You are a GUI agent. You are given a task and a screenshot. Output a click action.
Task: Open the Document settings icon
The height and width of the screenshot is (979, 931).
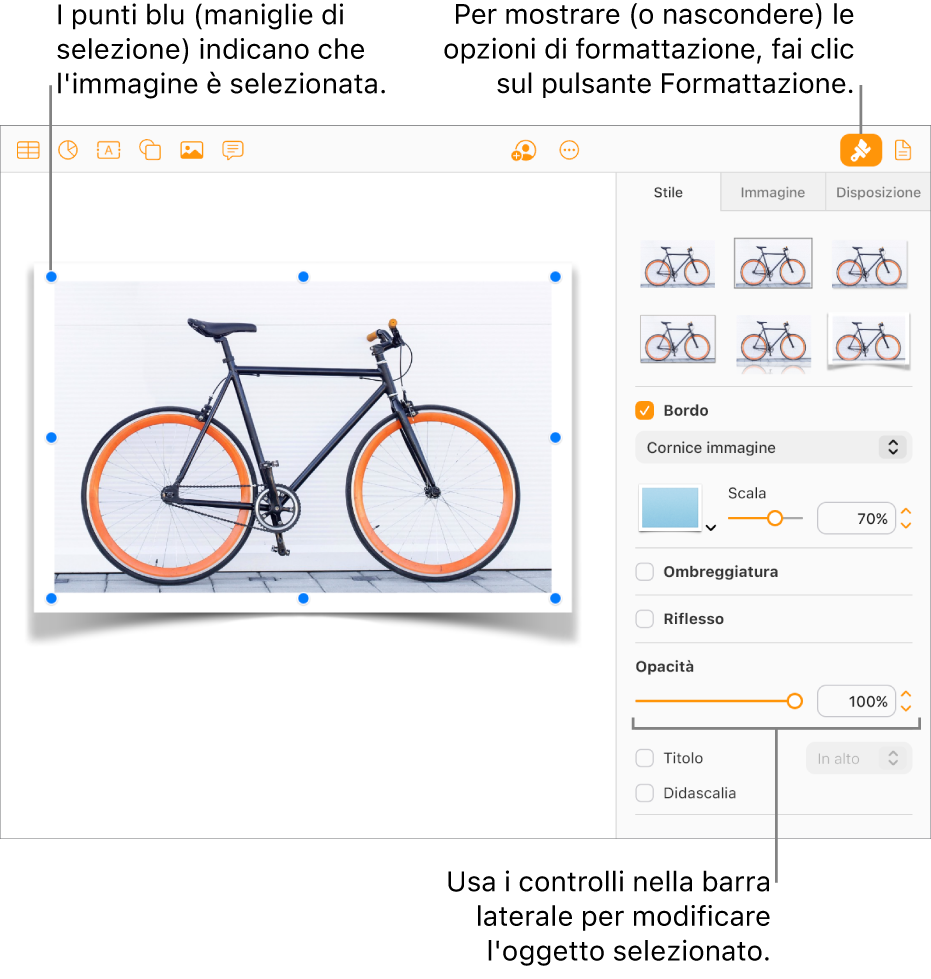(x=903, y=150)
